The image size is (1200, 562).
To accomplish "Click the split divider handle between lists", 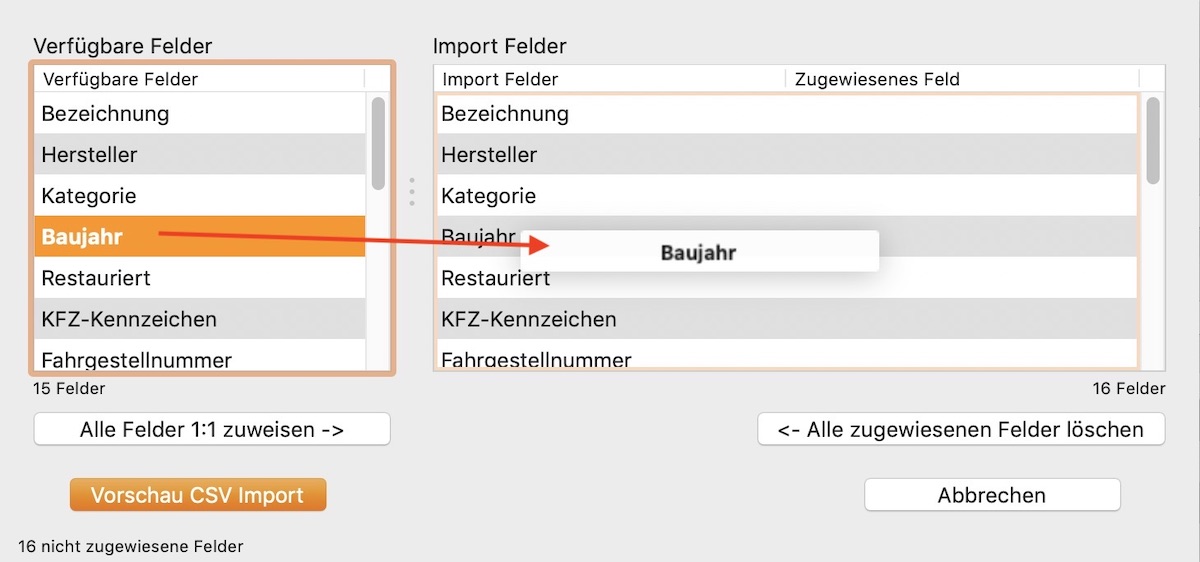I will pos(412,192).
